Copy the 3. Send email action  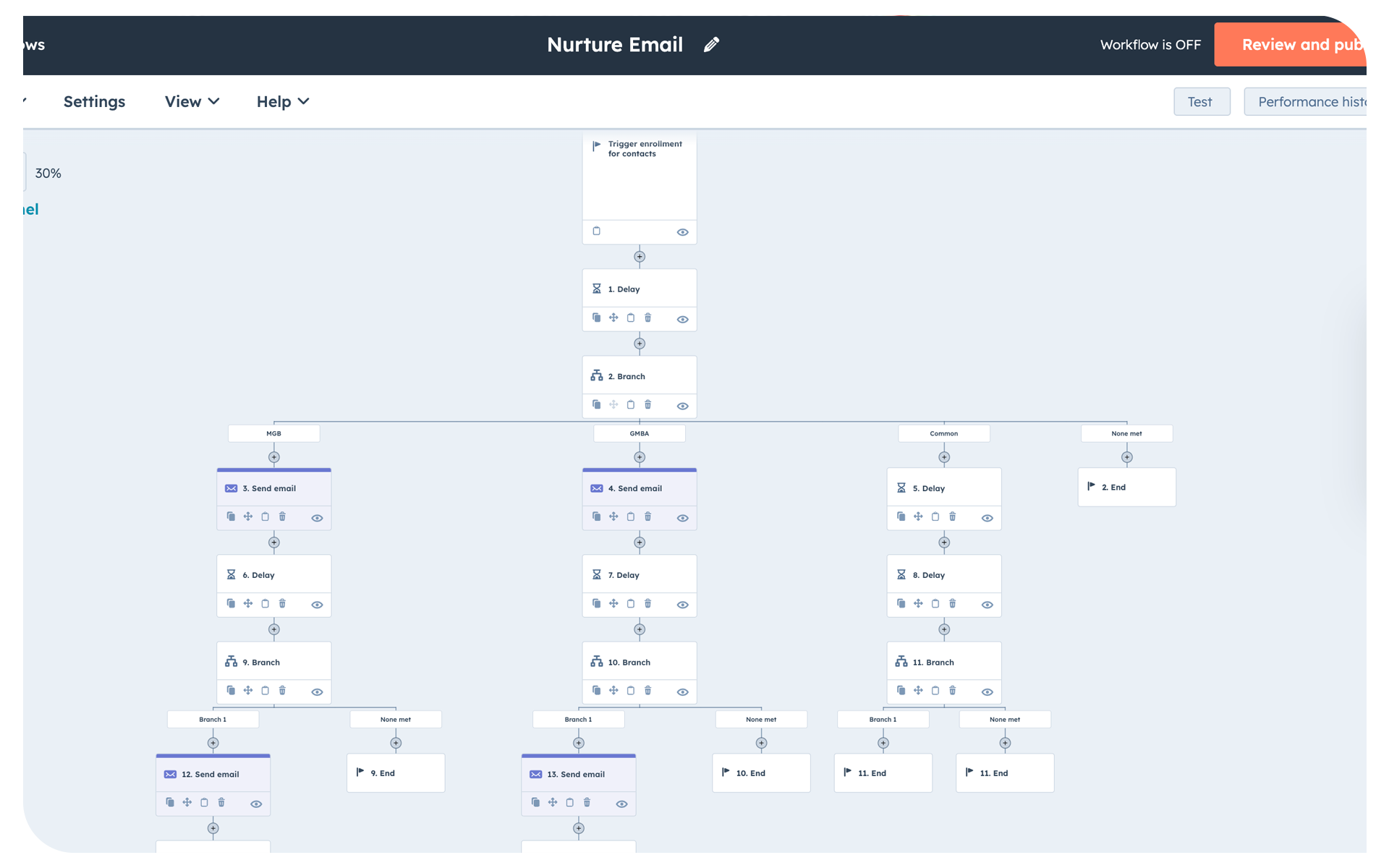(x=231, y=516)
